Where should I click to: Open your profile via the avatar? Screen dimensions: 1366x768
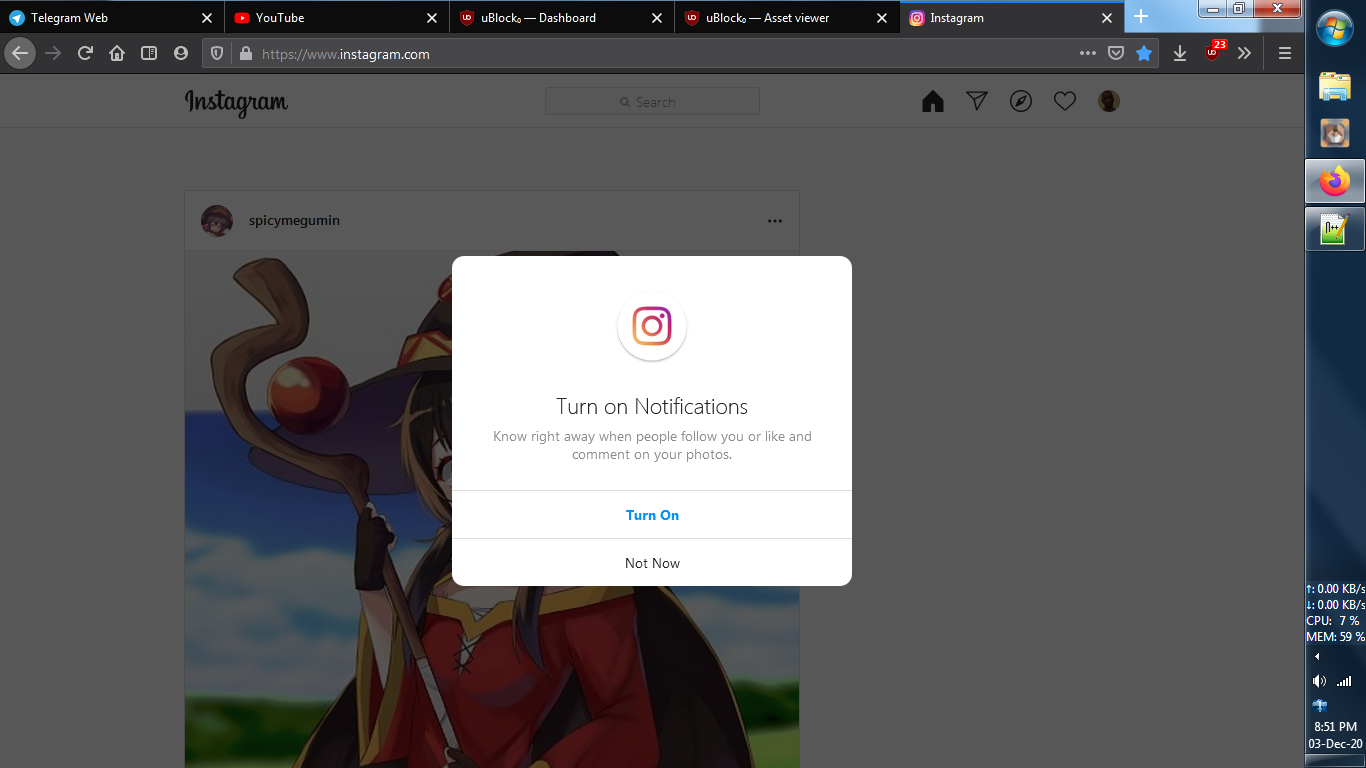click(1108, 100)
